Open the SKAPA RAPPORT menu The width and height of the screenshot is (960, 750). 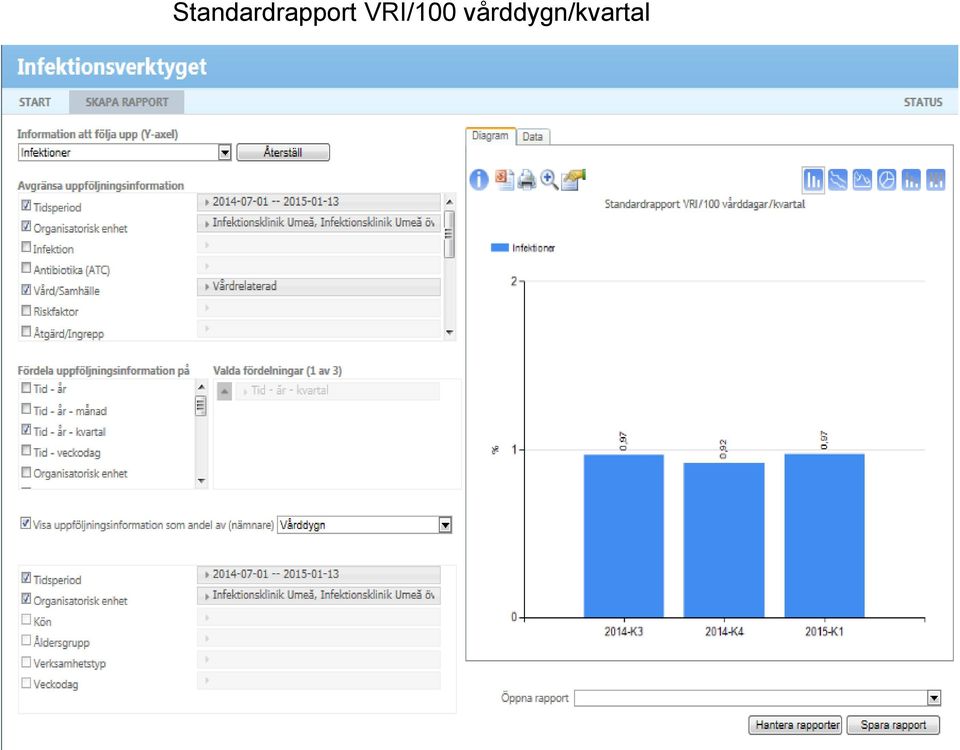tap(127, 102)
